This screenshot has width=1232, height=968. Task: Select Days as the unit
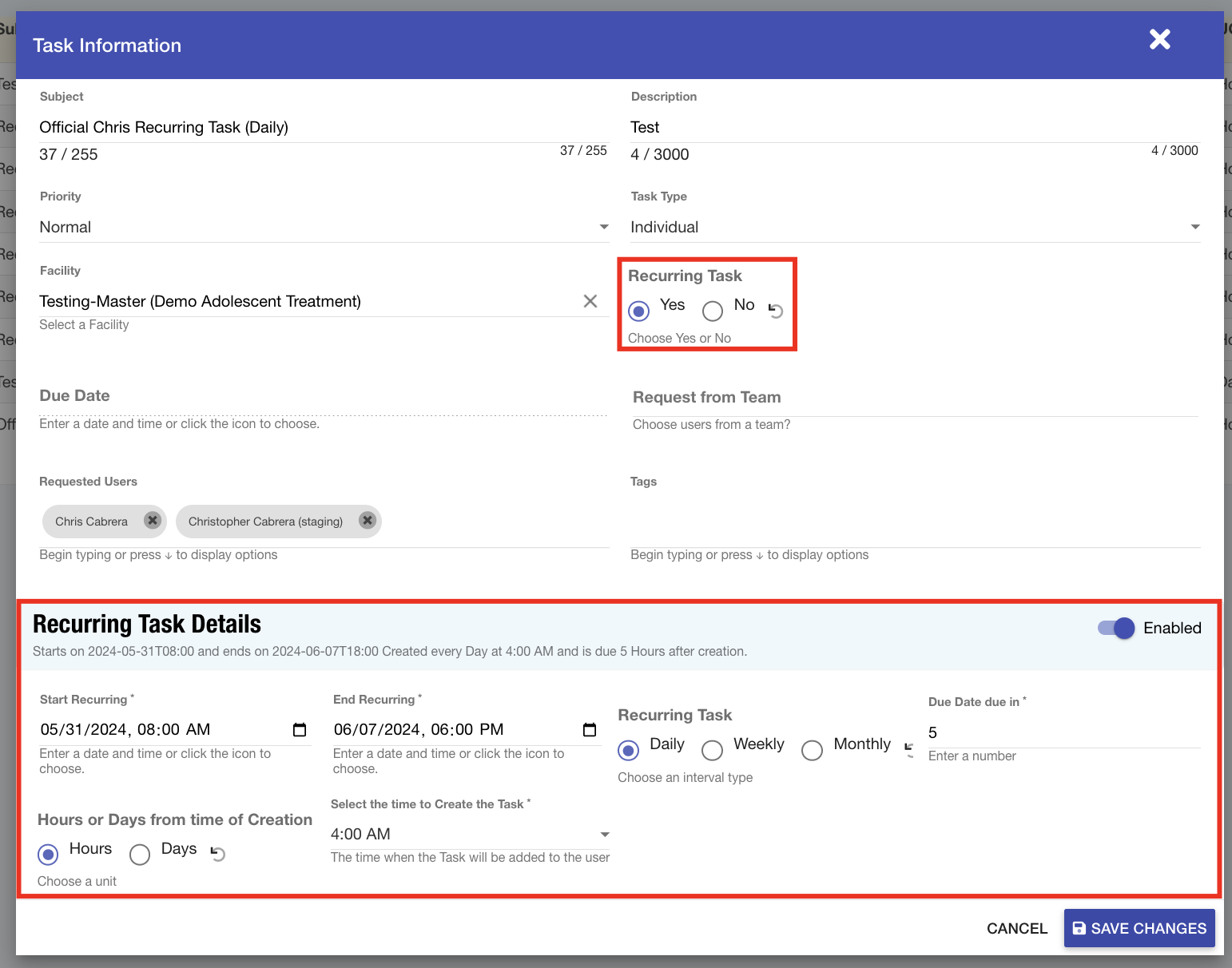click(140, 855)
